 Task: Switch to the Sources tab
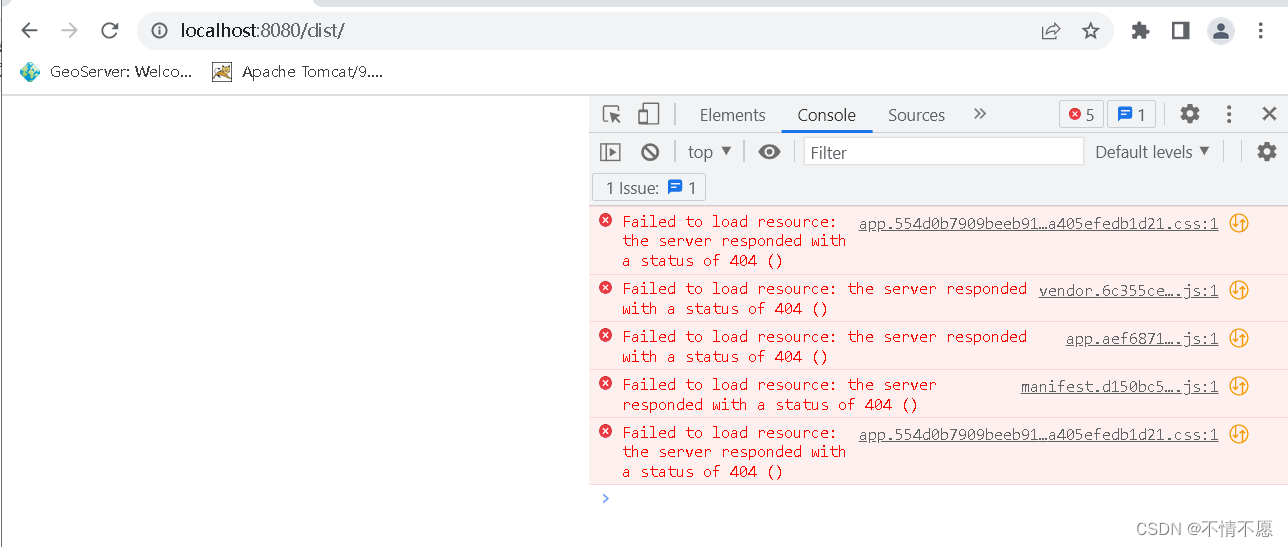click(x=916, y=115)
